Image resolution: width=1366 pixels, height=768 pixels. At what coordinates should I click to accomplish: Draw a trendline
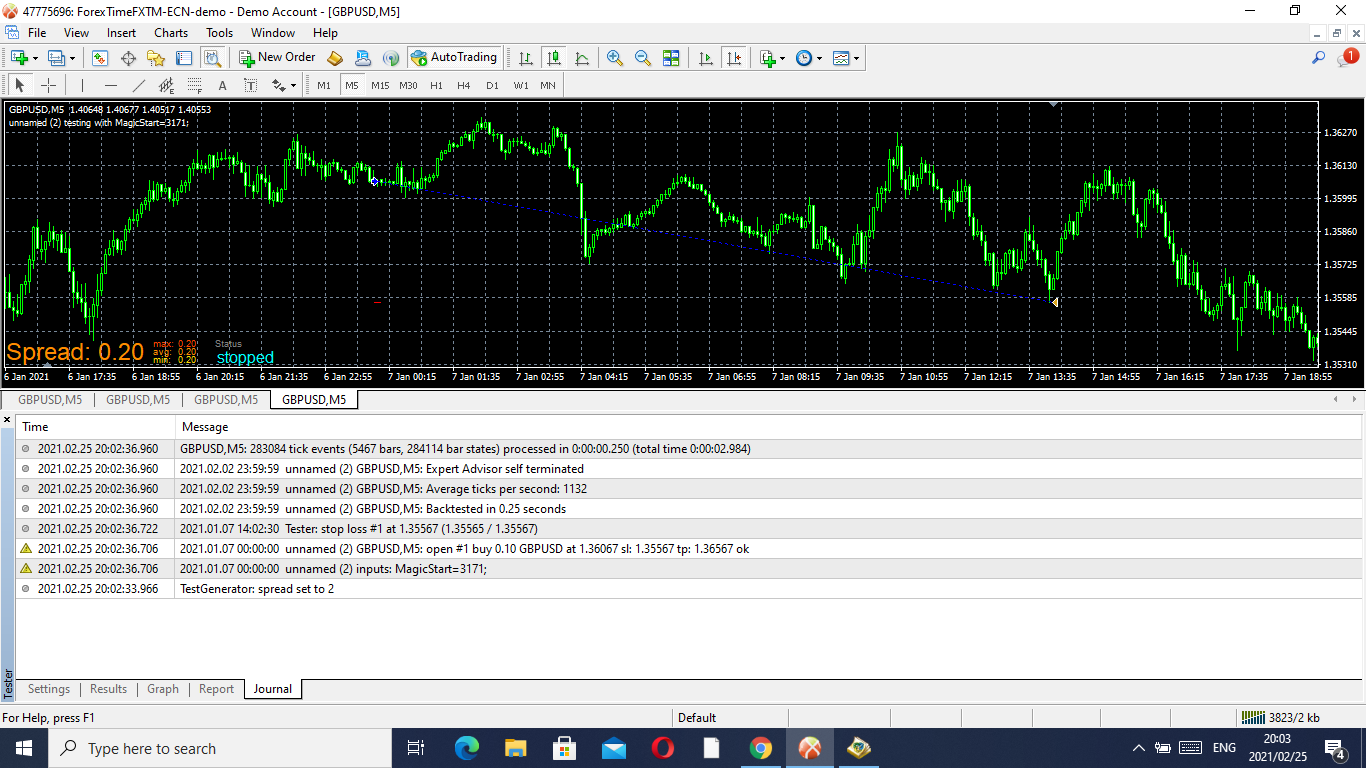(x=139, y=85)
